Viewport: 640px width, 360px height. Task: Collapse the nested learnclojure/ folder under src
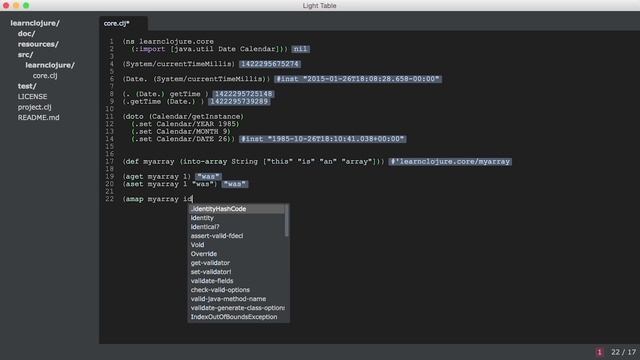[x=50, y=65]
